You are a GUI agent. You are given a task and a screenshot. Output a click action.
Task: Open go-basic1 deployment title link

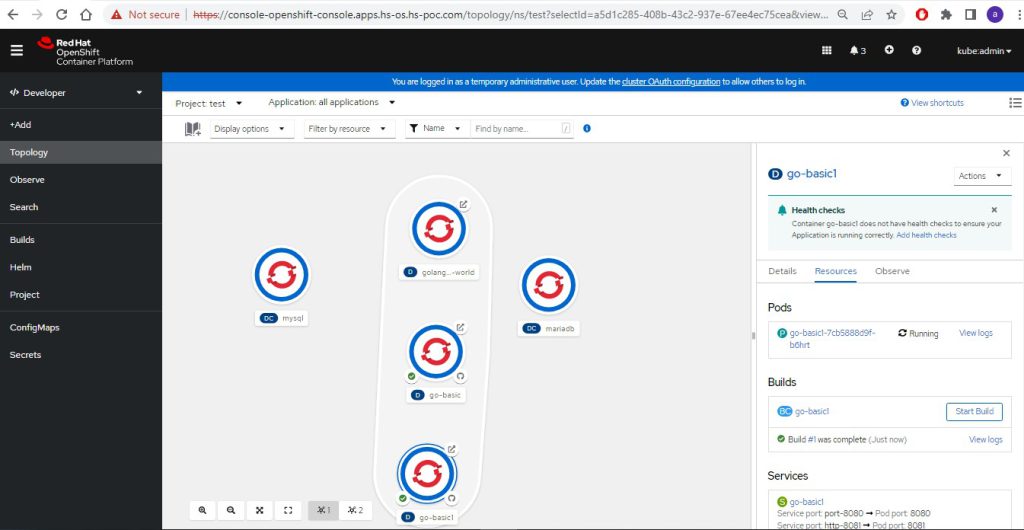tap(811, 174)
